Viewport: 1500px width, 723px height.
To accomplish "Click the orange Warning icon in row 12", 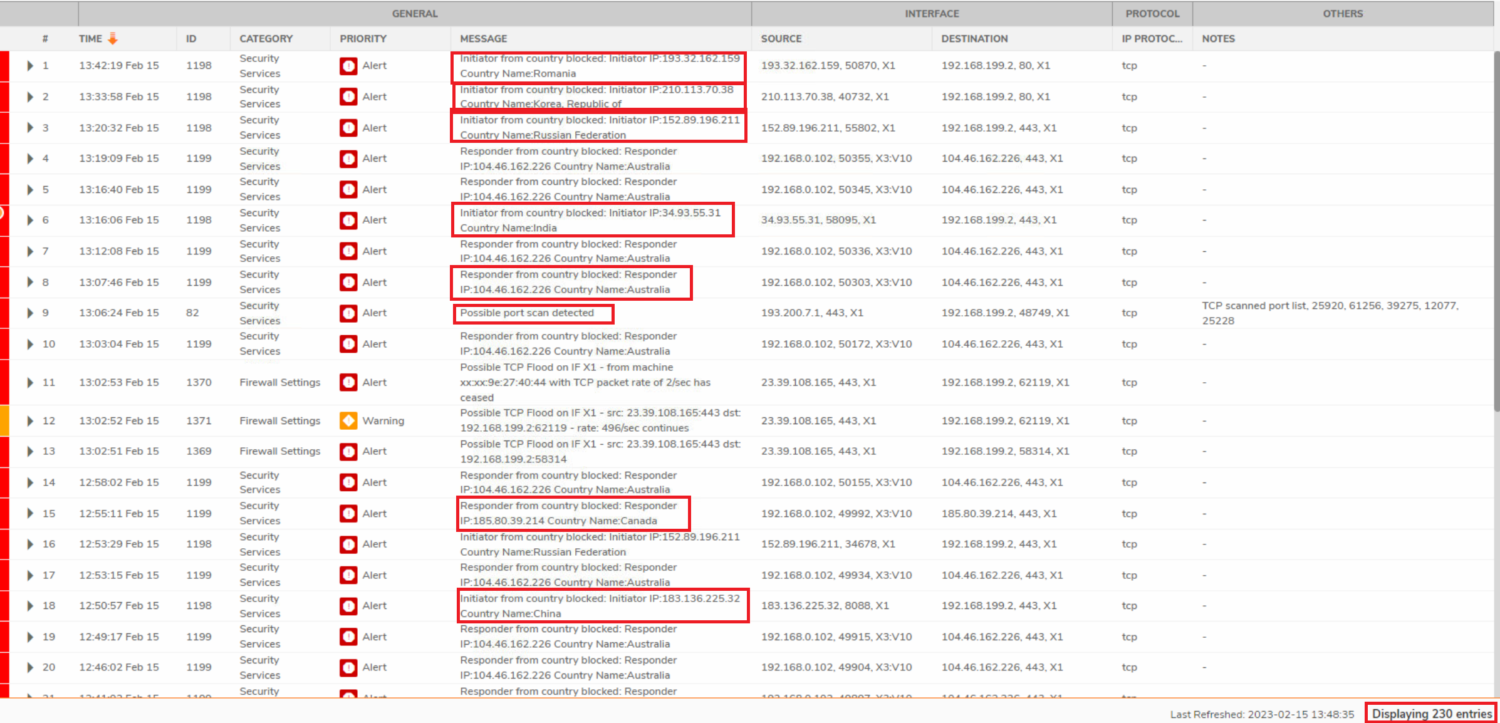I will click(x=348, y=421).
